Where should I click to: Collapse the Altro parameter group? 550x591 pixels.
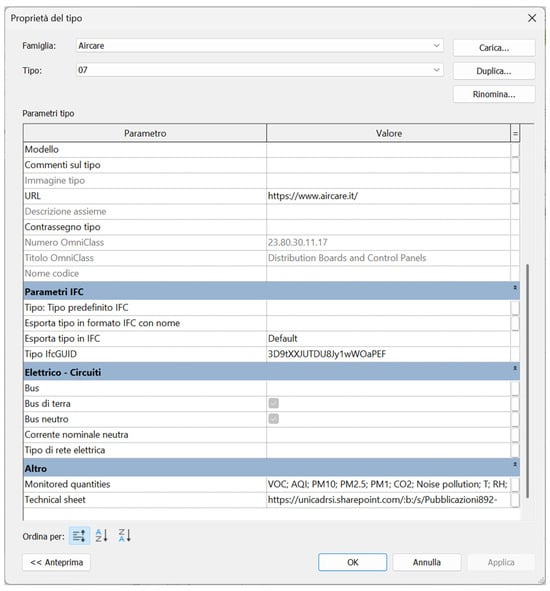pyautogui.click(x=515, y=464)
